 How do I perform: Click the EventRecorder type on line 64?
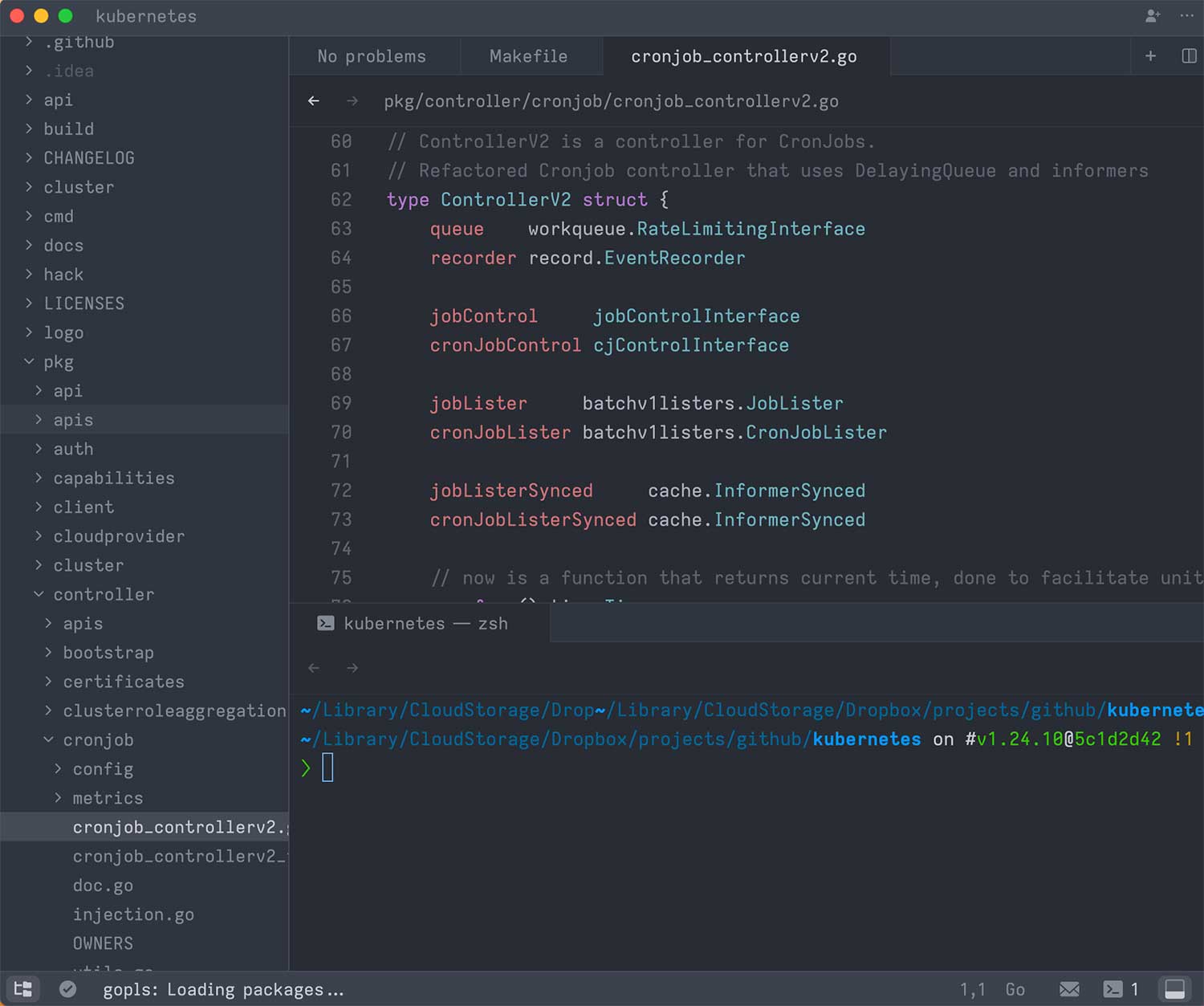coord(674,258)
